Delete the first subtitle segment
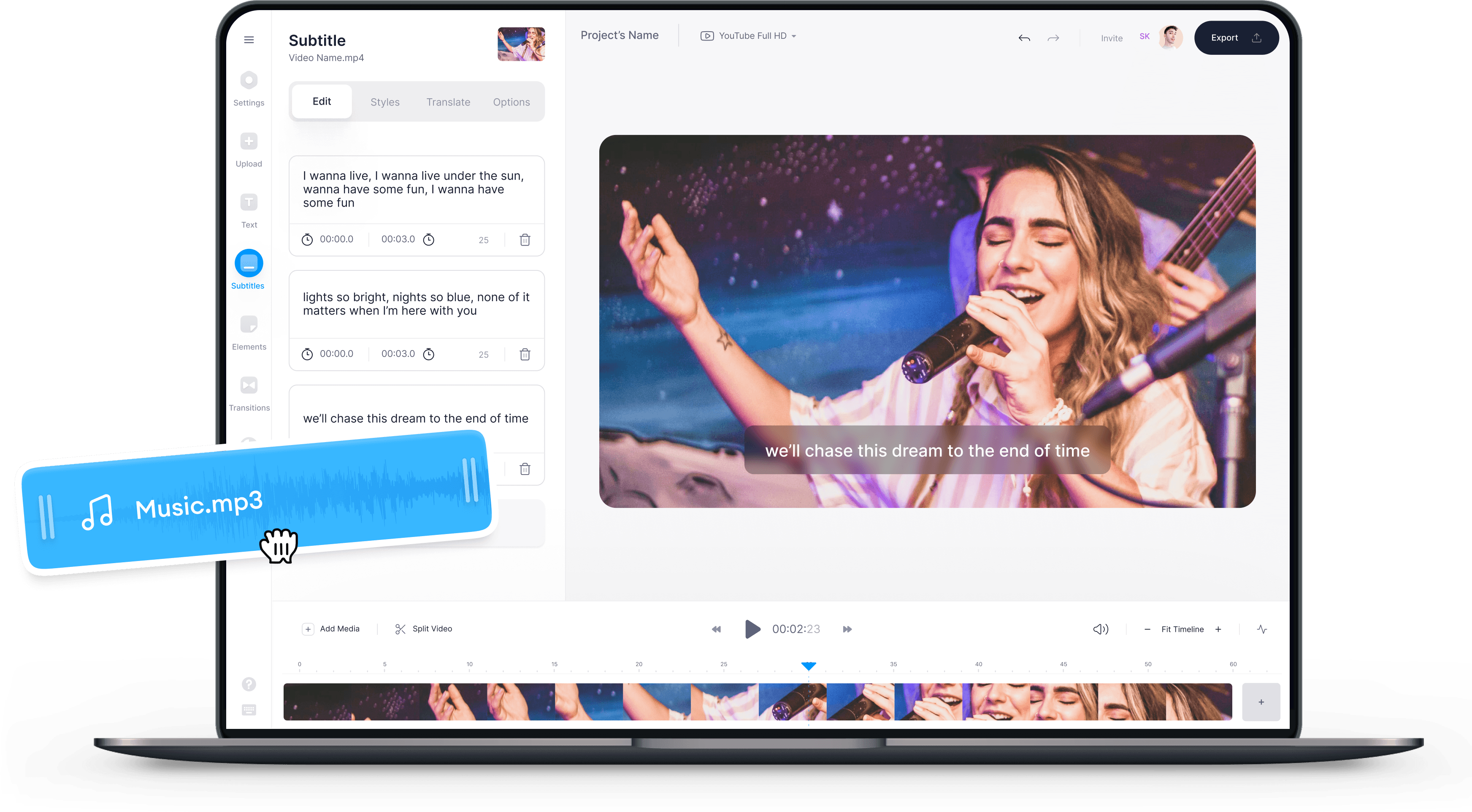This screenshot has height=812, width=1472. pyautogui.click(x=525, y=240)
